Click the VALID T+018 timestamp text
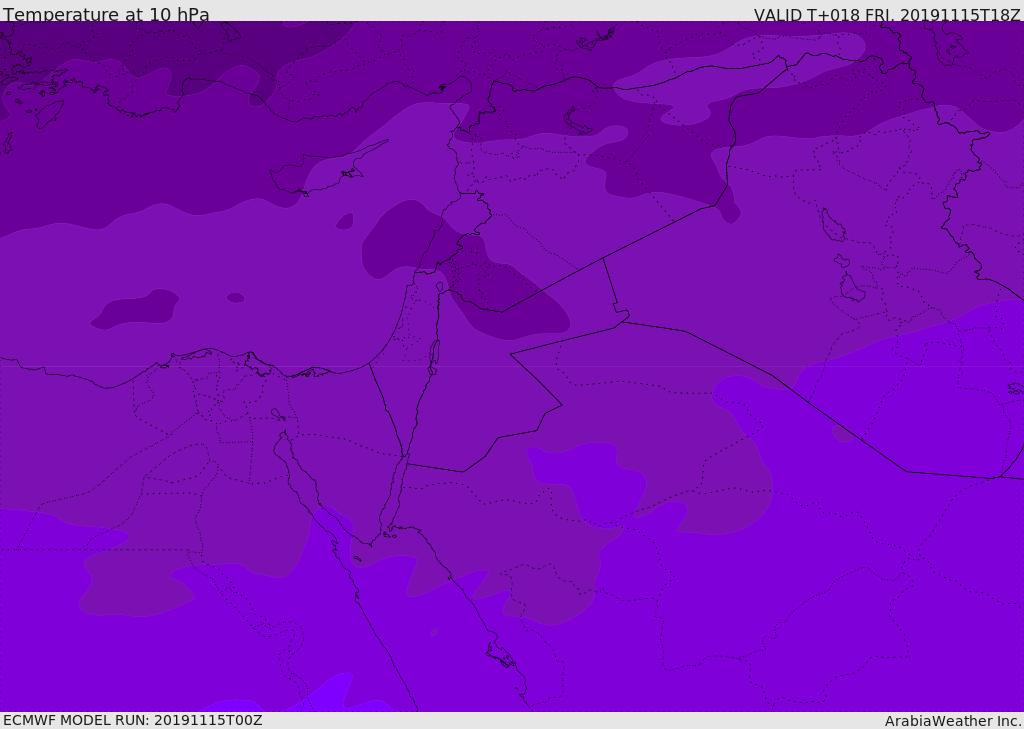1024x729 pixels. pyautogui.click(x=886, y=15)
